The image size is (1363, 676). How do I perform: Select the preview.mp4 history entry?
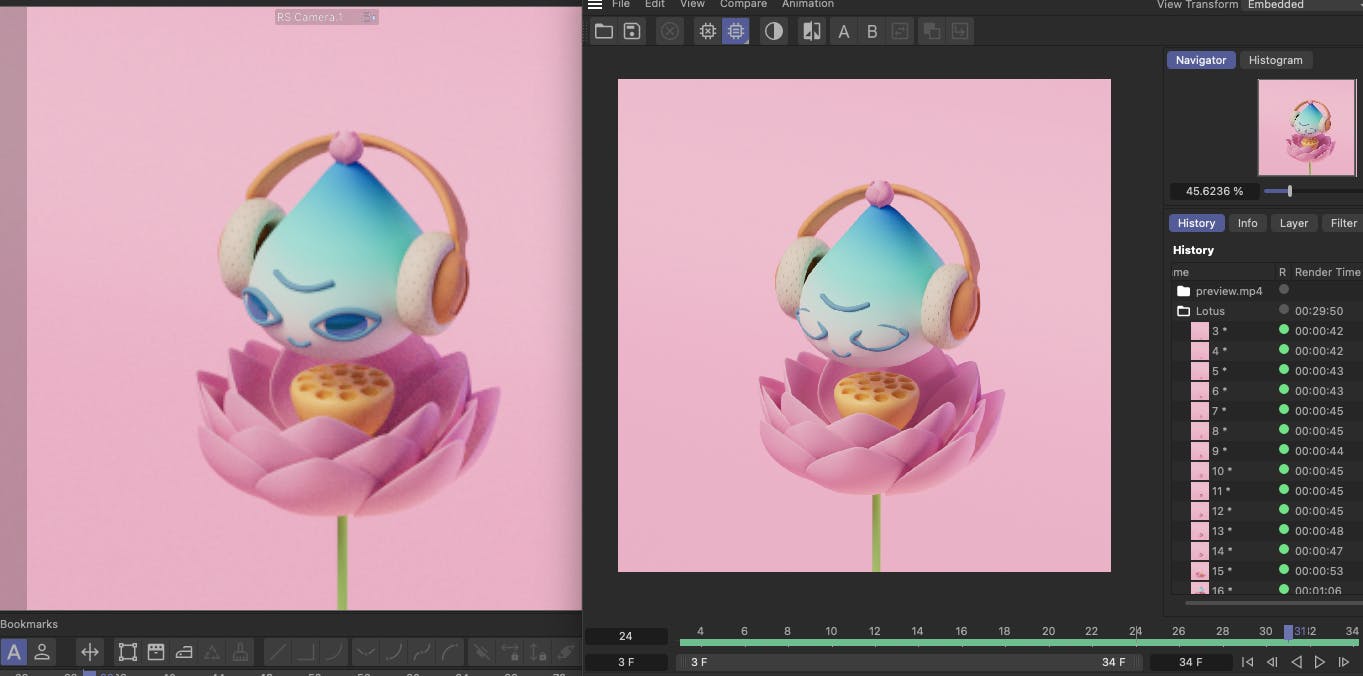(x=1229, y=291)
